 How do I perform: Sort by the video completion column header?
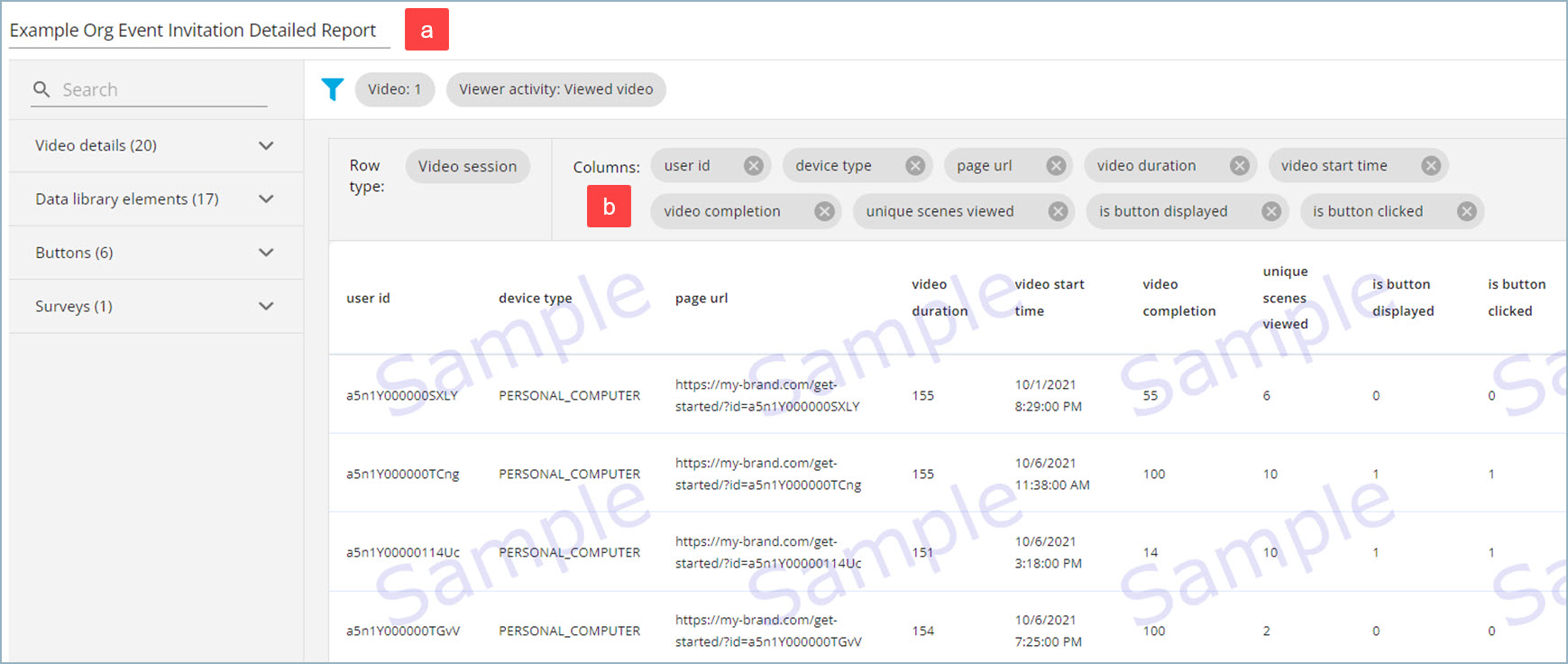pyautogui.click(x=1179, y=297)
